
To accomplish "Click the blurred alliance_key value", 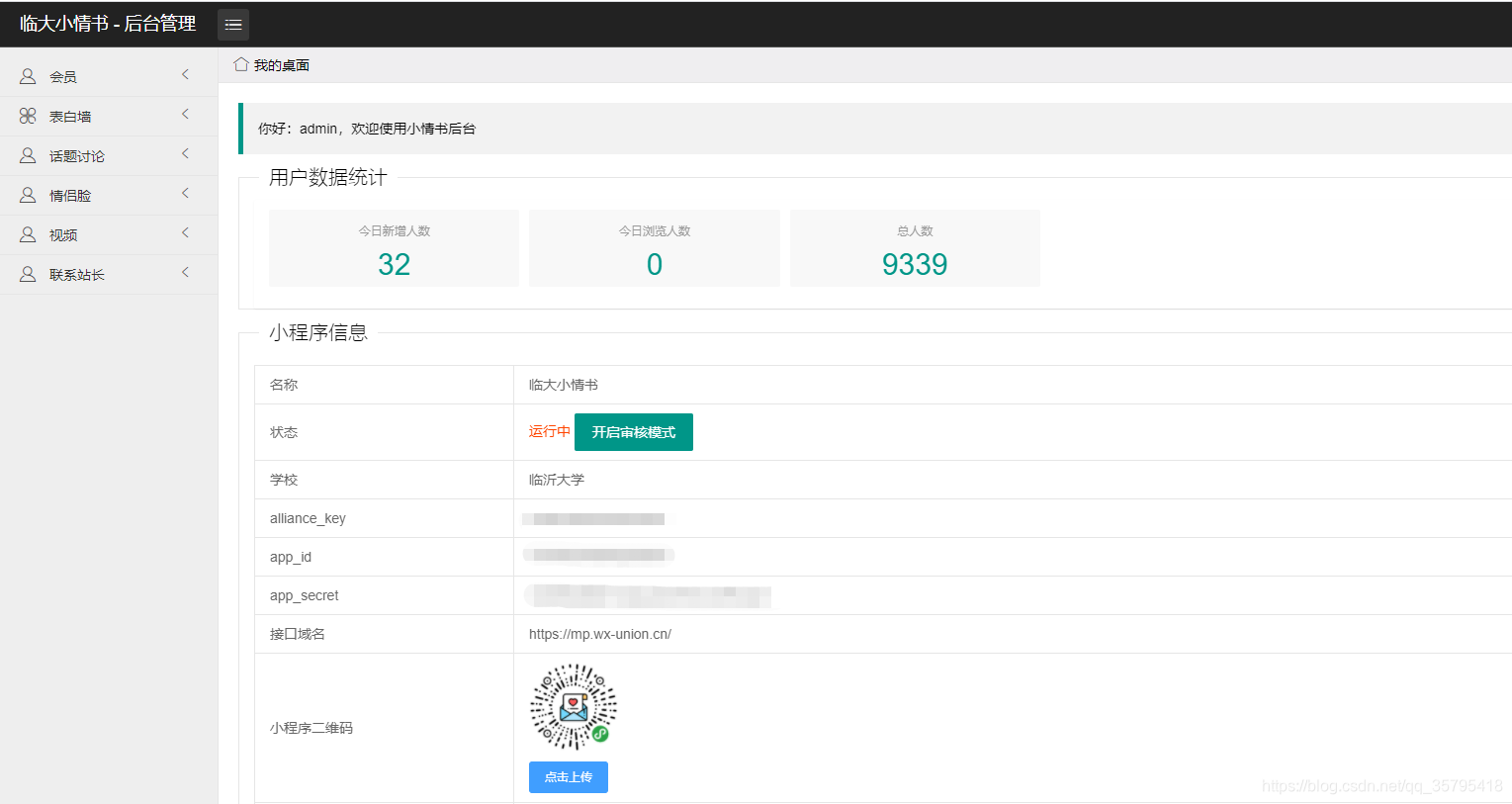I will 595,518.
